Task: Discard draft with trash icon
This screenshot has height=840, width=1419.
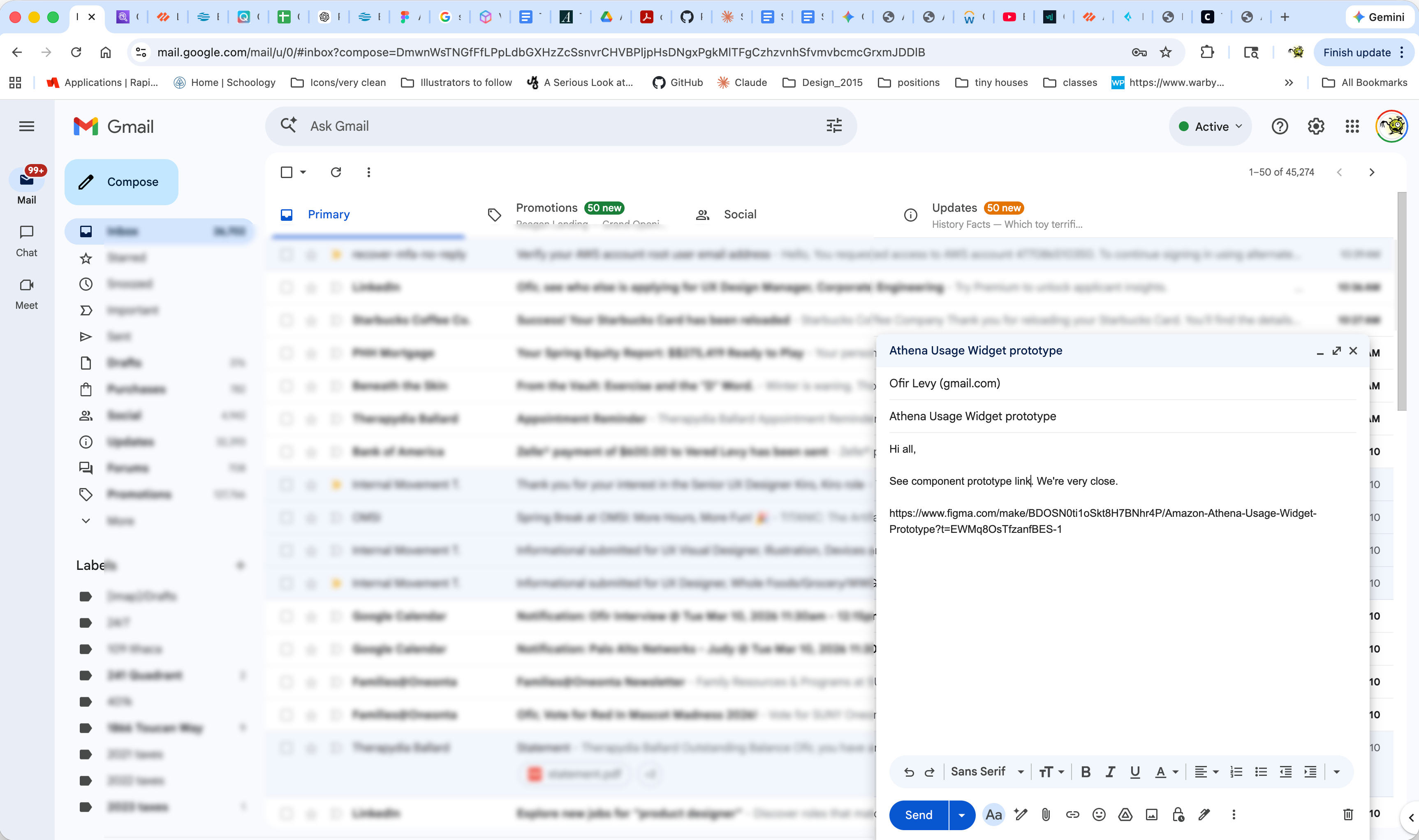Action: [x=1348, y=815]
